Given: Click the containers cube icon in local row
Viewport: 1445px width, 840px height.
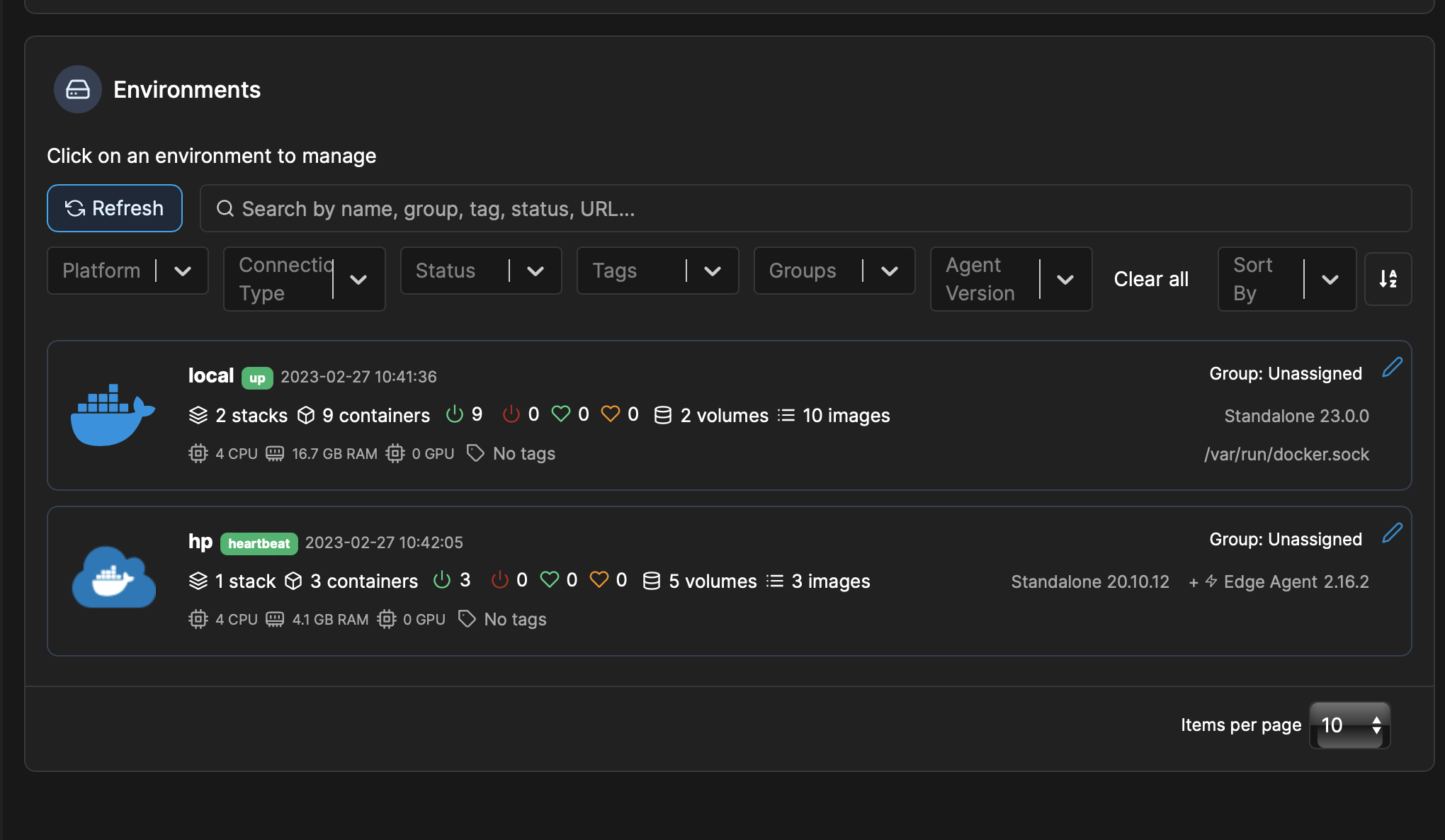Looking at the screenshot, I should [306, 415].
